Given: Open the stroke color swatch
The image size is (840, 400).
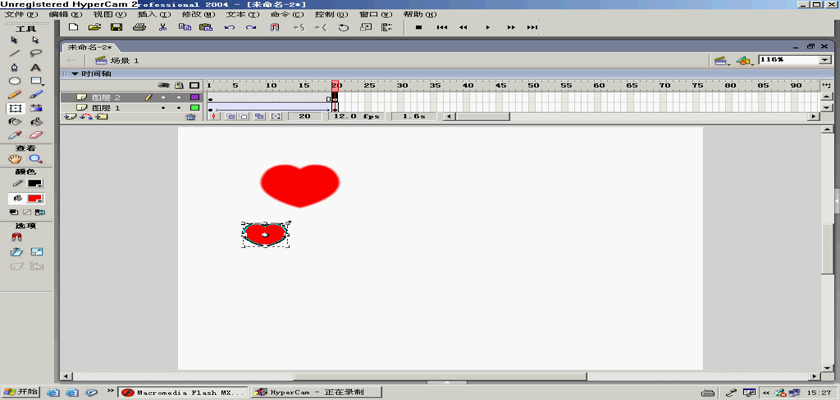Looking at the screenshot, I should (x=35, y=183).
